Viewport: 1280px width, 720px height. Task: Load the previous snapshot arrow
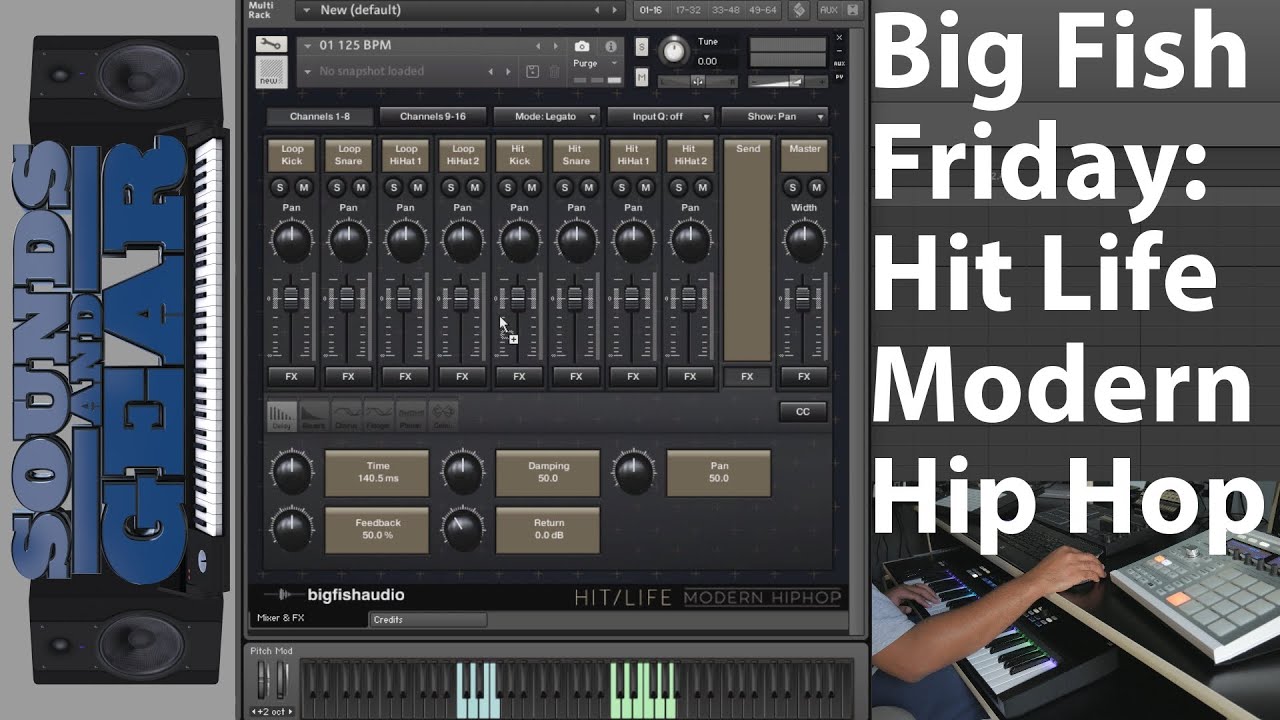(490, 72)
